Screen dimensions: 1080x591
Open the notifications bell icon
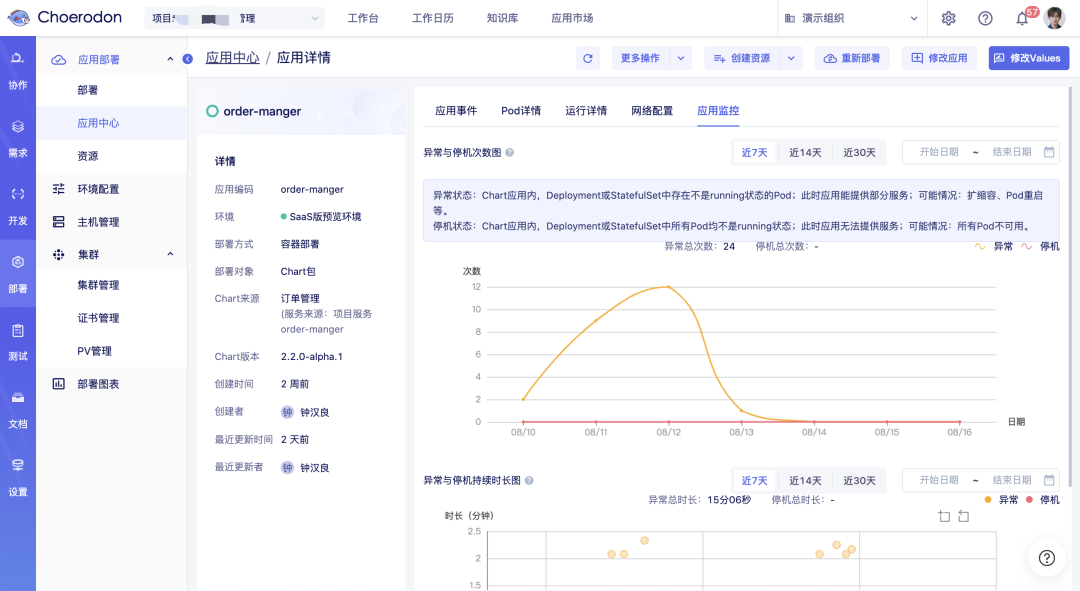coord(1022,19)
